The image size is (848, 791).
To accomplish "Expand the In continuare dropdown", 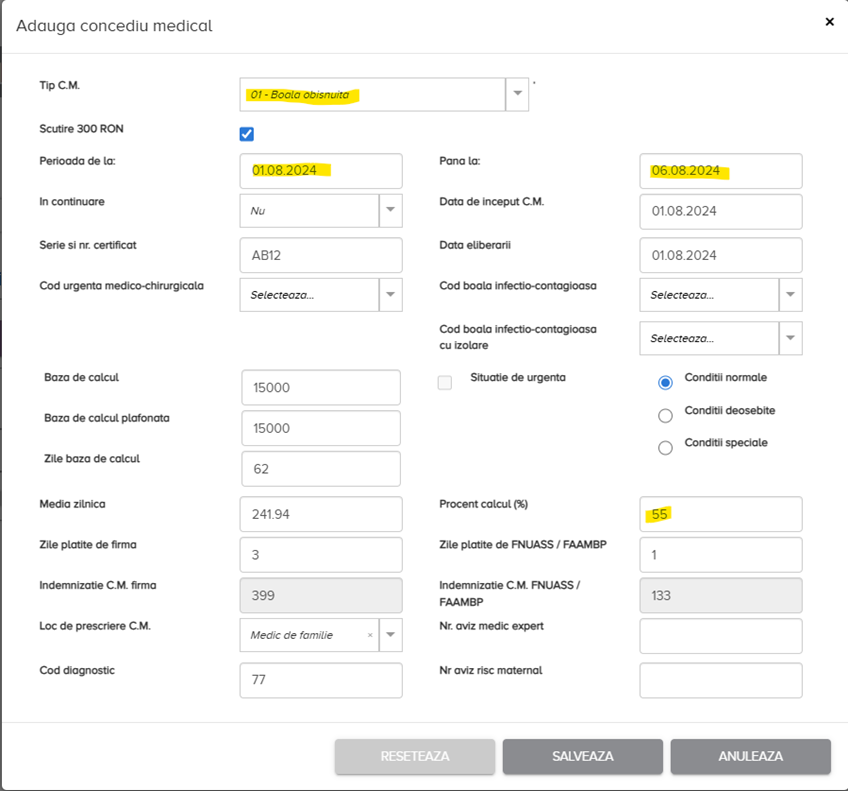I will 390,211.
